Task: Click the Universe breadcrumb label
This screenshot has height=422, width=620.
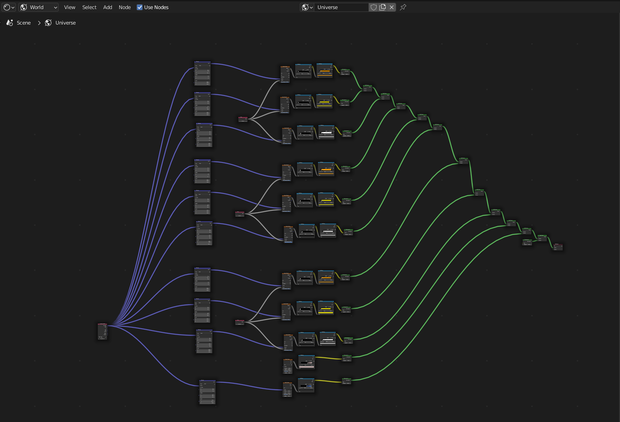Action: click(x=66, y=23)
